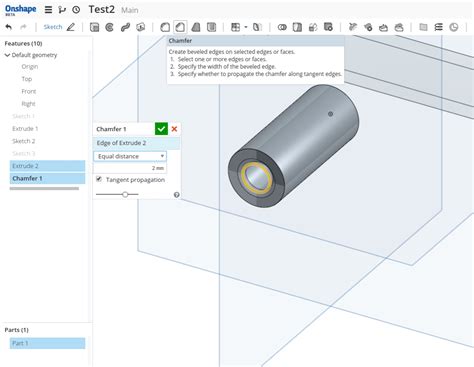The width and height of the screenshot is (474, 367).
Task: Select the Pattern tool
Action: pos(236,27)
